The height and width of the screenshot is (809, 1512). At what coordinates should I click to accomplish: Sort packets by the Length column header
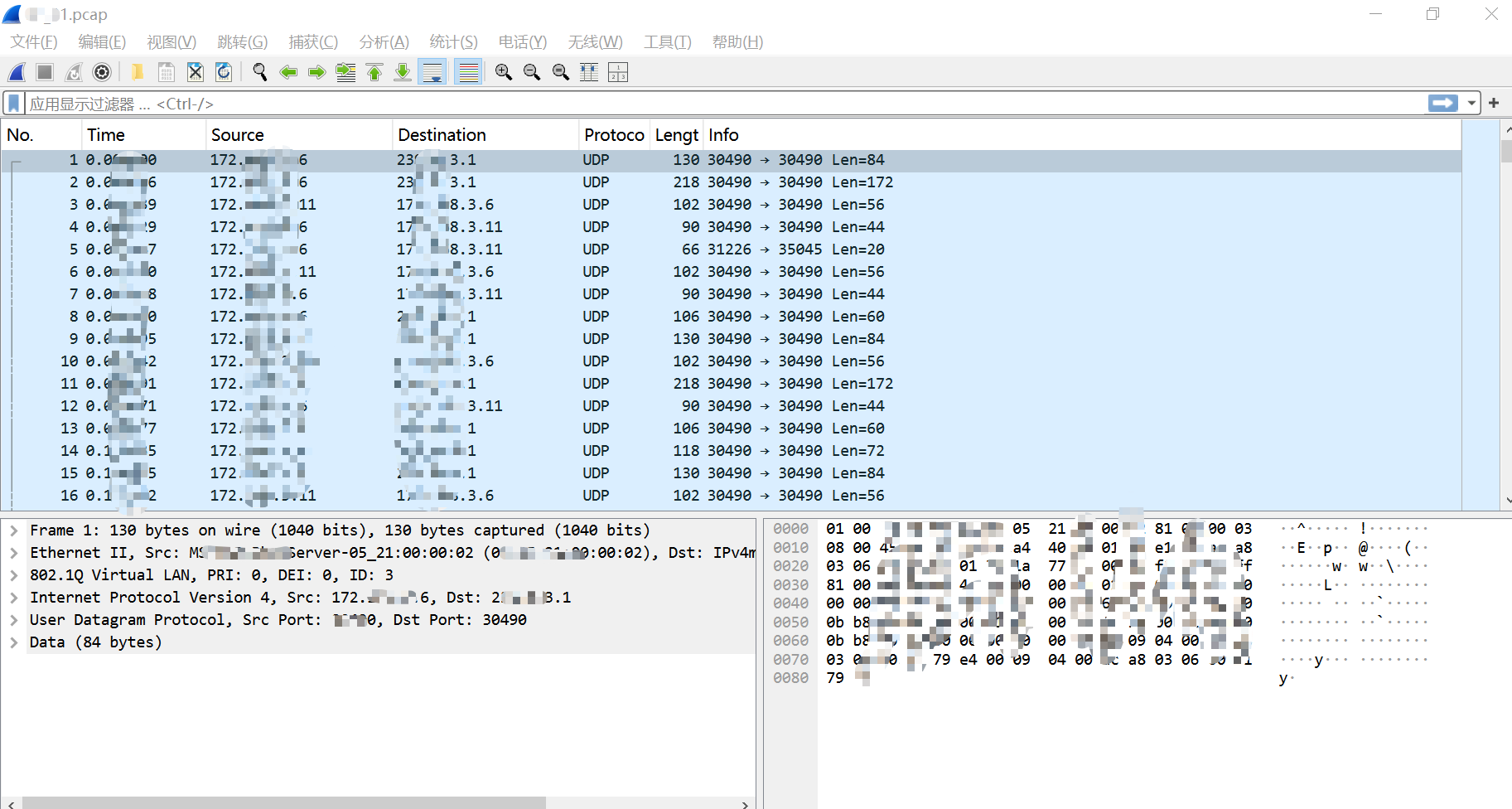[x=677, y=135]
